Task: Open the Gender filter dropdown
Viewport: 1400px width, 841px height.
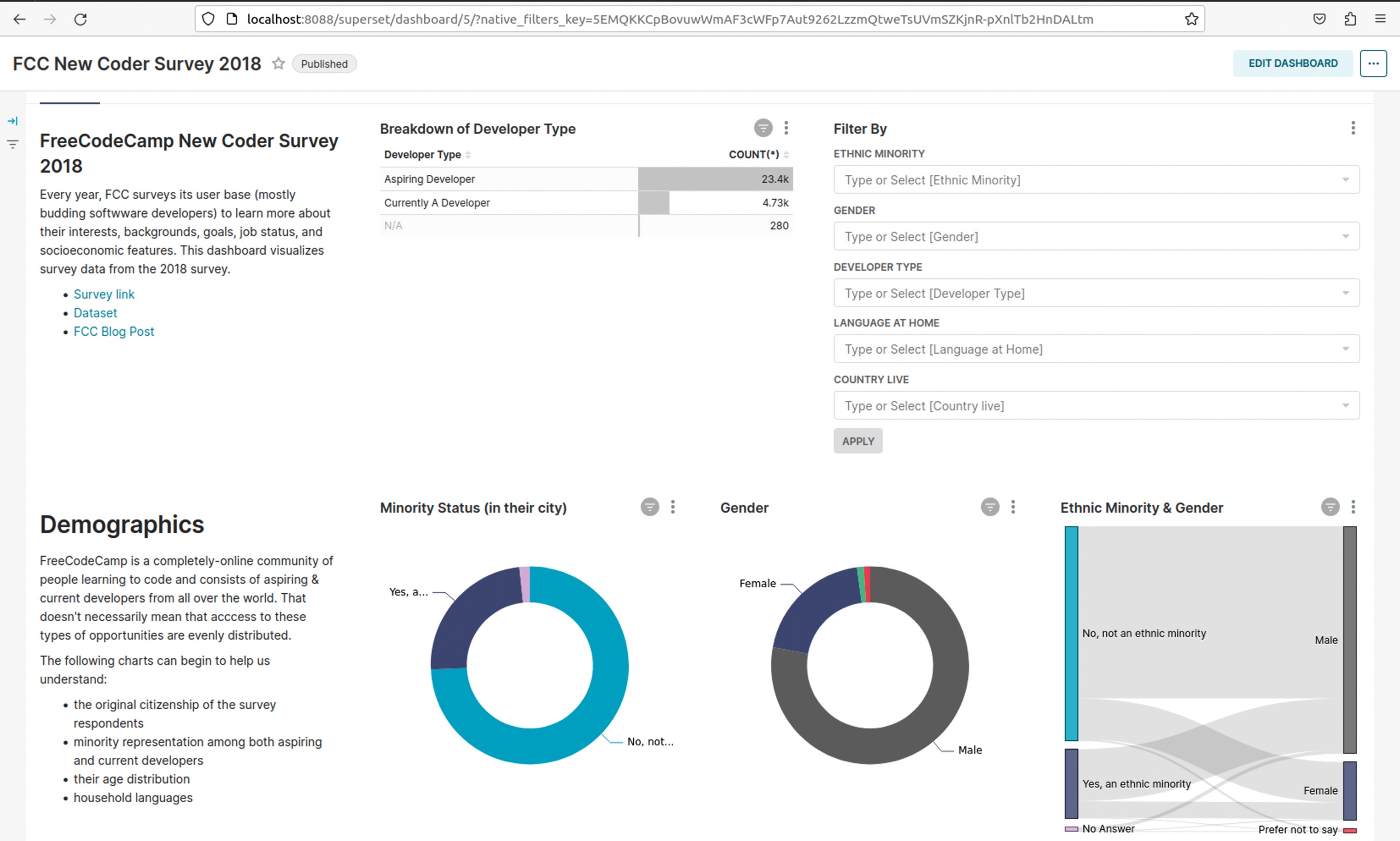Action: 1096,236
